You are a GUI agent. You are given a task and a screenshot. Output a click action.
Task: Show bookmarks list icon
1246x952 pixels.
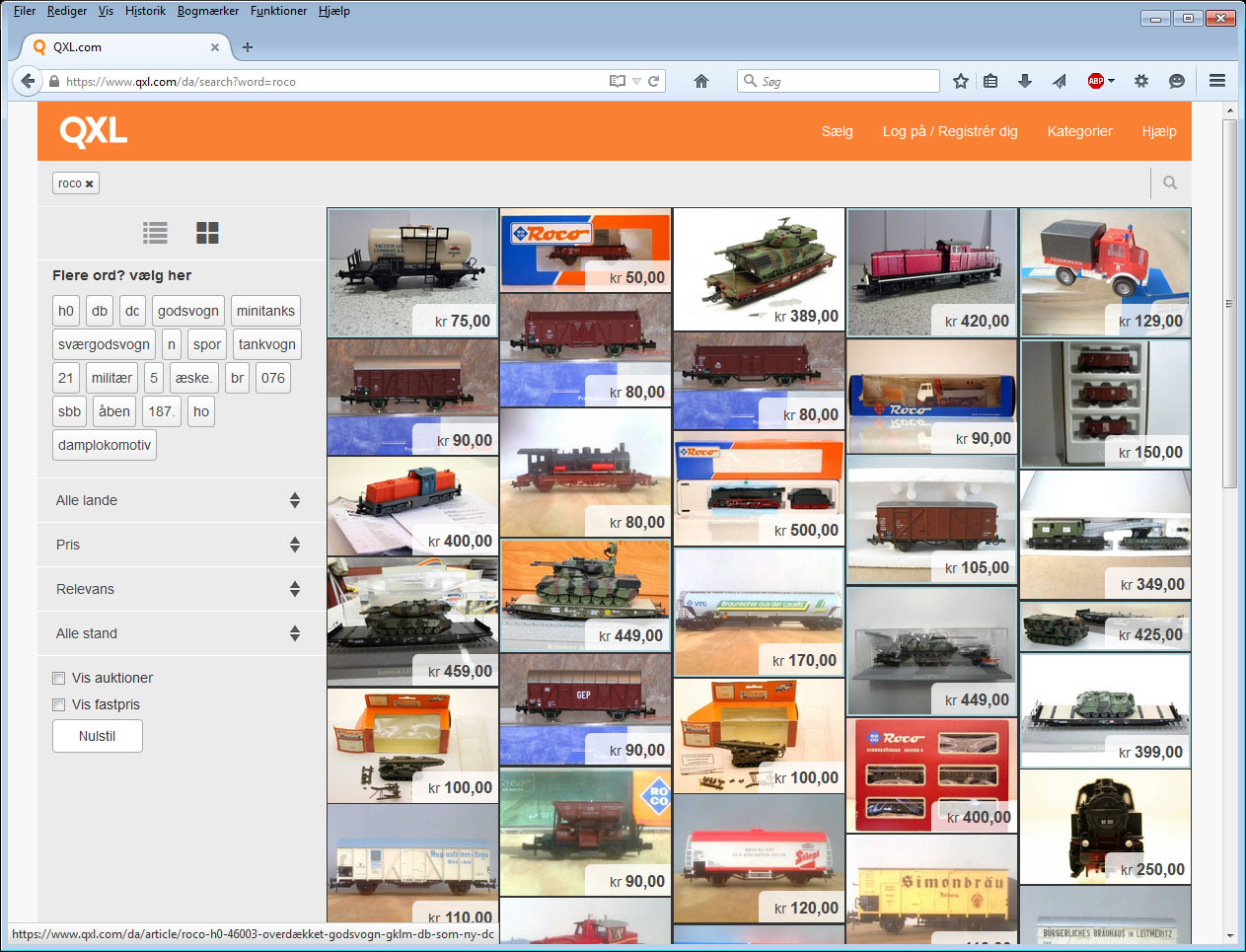991,81
